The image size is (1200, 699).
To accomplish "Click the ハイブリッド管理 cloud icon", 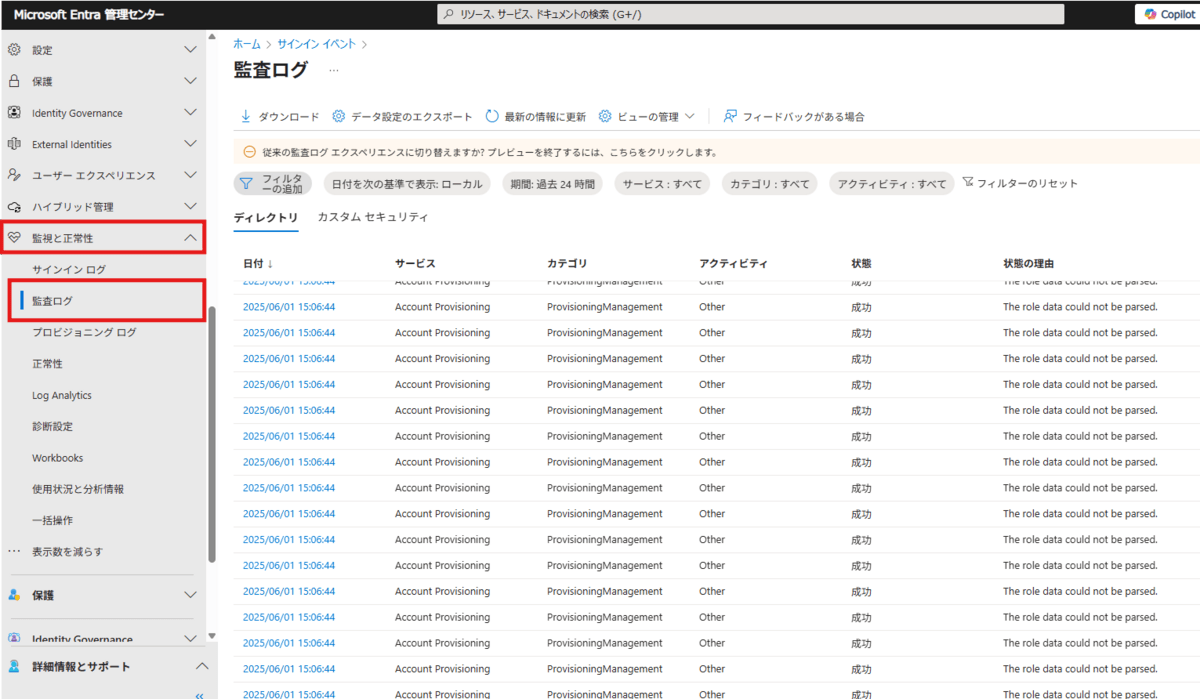I will [x=14, y=207].
